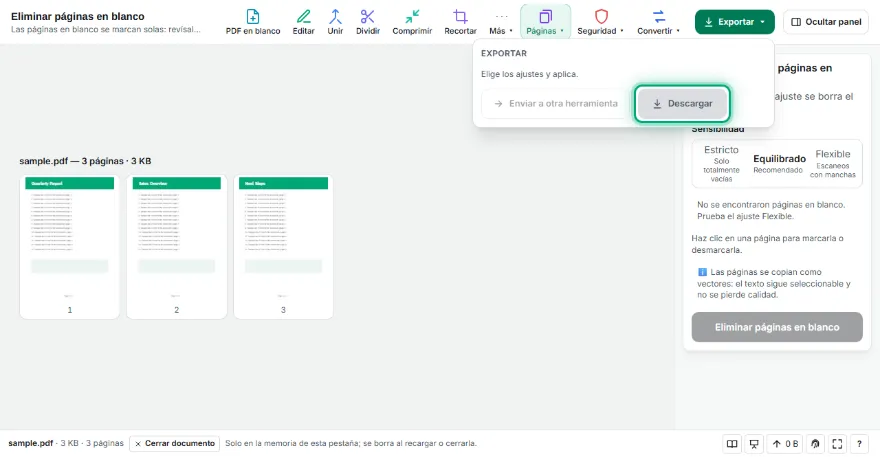The height and width of the screenshot is (457, 880).
Task: Hide the side panel with Ocultar panel
Action: 826,22
